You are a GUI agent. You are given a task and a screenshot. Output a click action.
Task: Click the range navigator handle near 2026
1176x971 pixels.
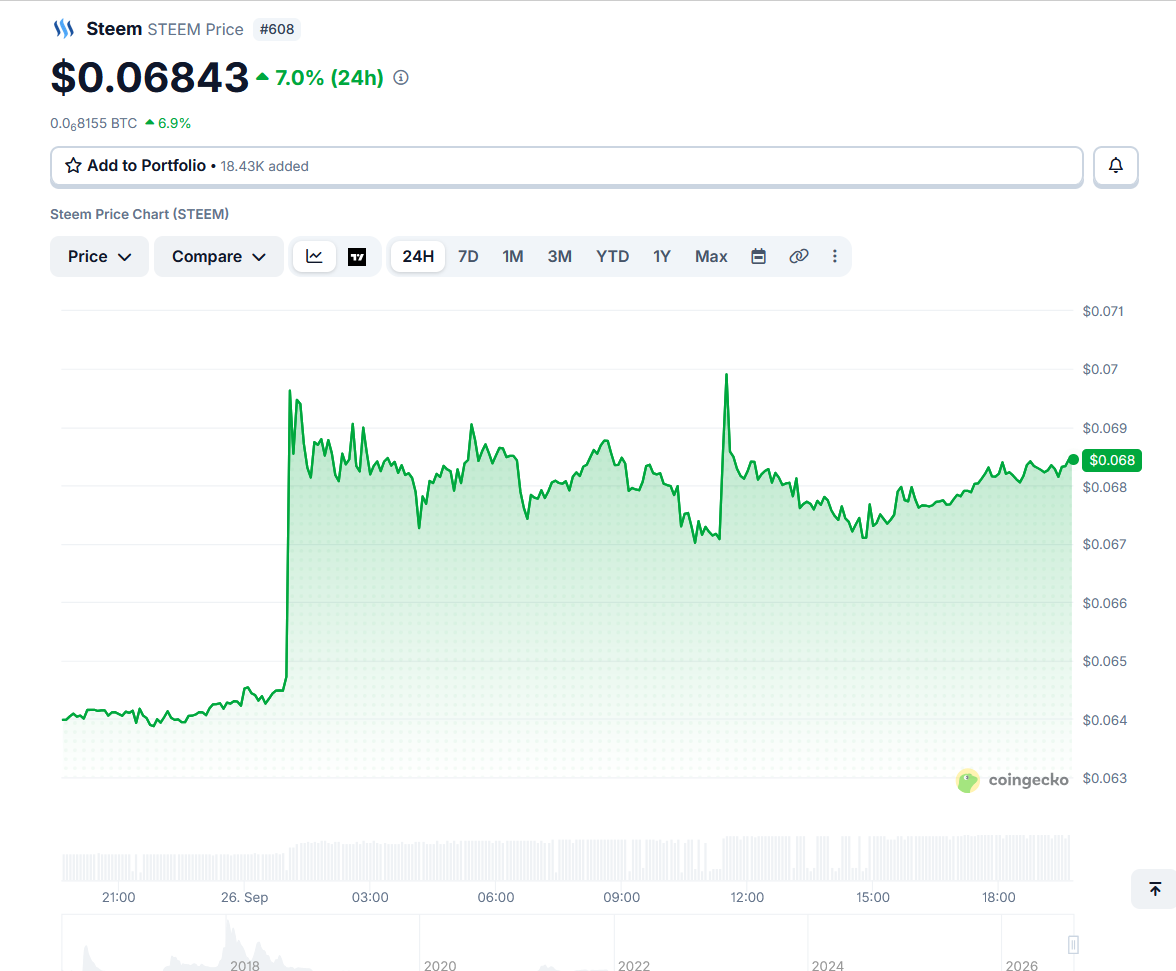(1073, 945)
